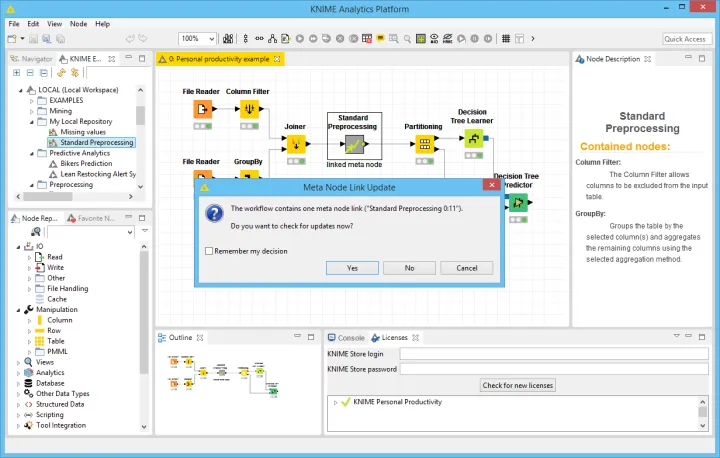
Task: Click Yes in Meta Node Link Update dialog
Action: (x=352, y=268)
